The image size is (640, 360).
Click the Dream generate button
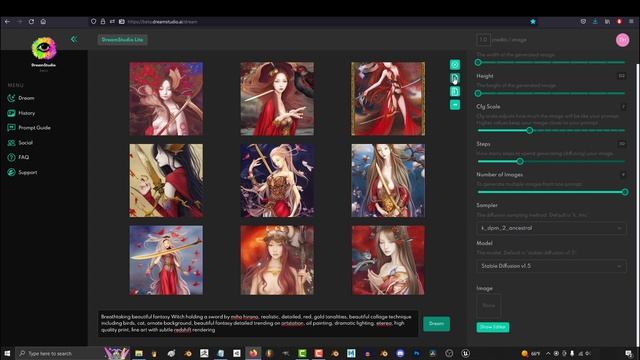click(x=436, y=324)
